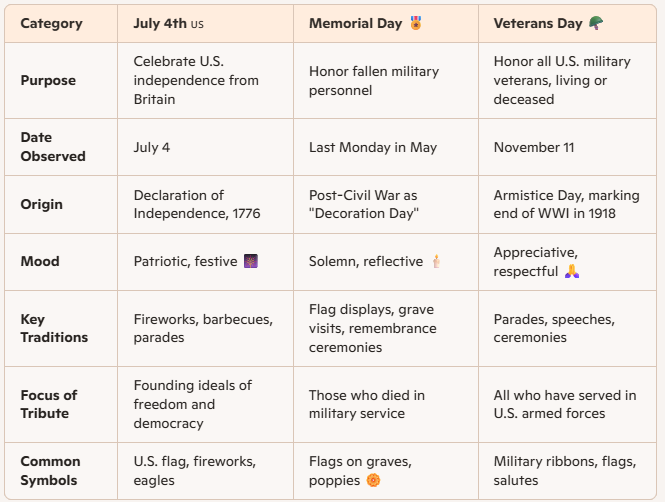Click the poppy flower emoji after poppies

click(x=372, y=480)
